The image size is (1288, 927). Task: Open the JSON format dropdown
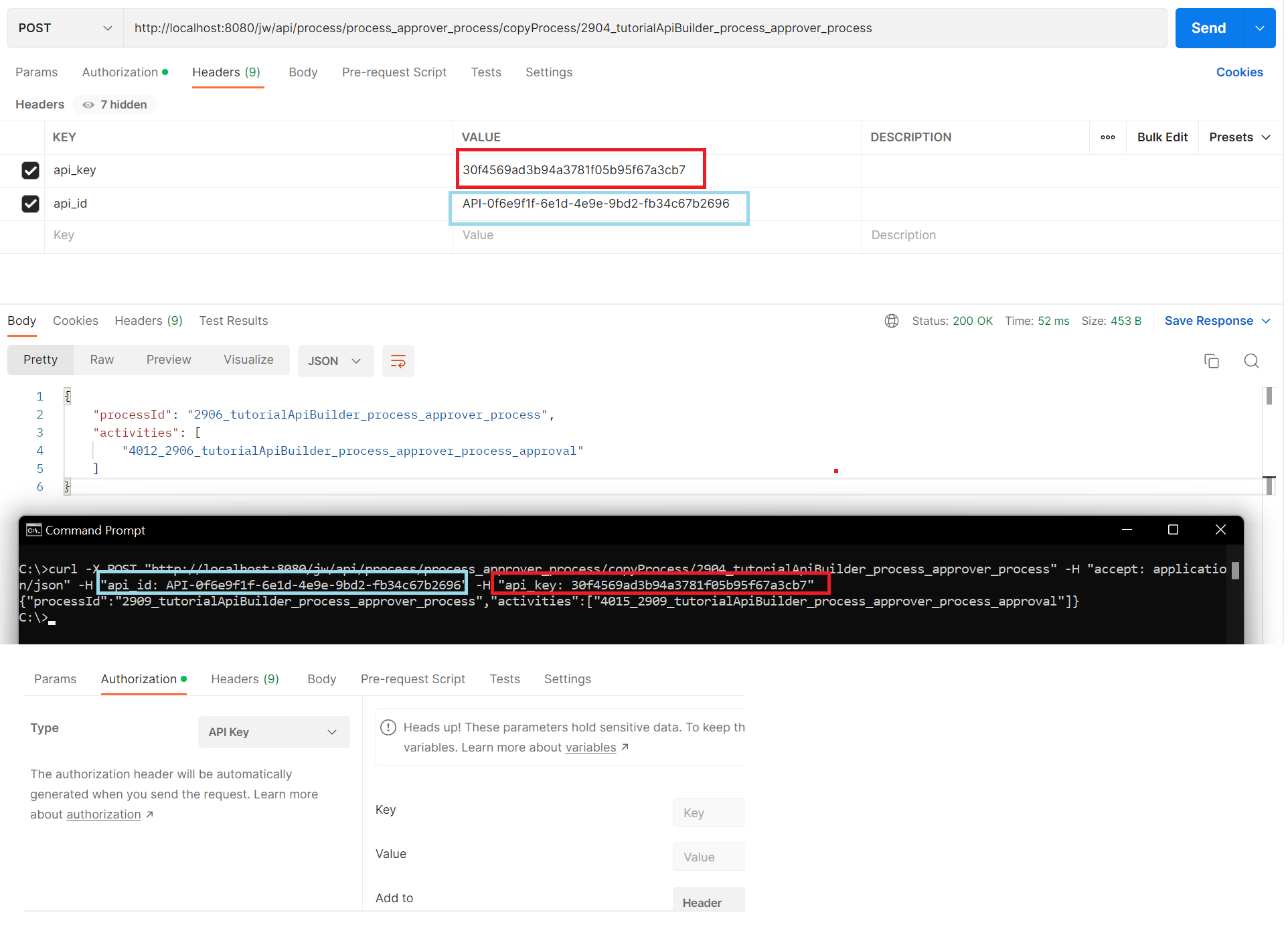[x=335, y=361]
